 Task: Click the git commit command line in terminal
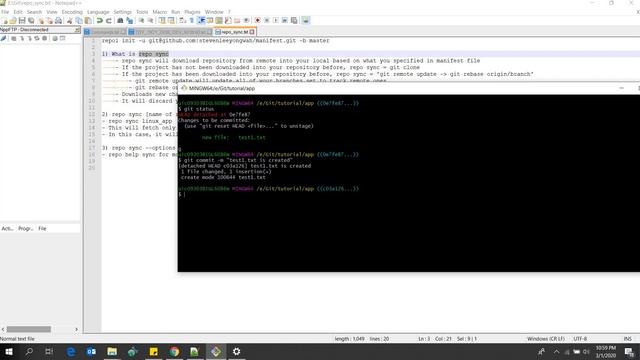[x=236, y=160]
